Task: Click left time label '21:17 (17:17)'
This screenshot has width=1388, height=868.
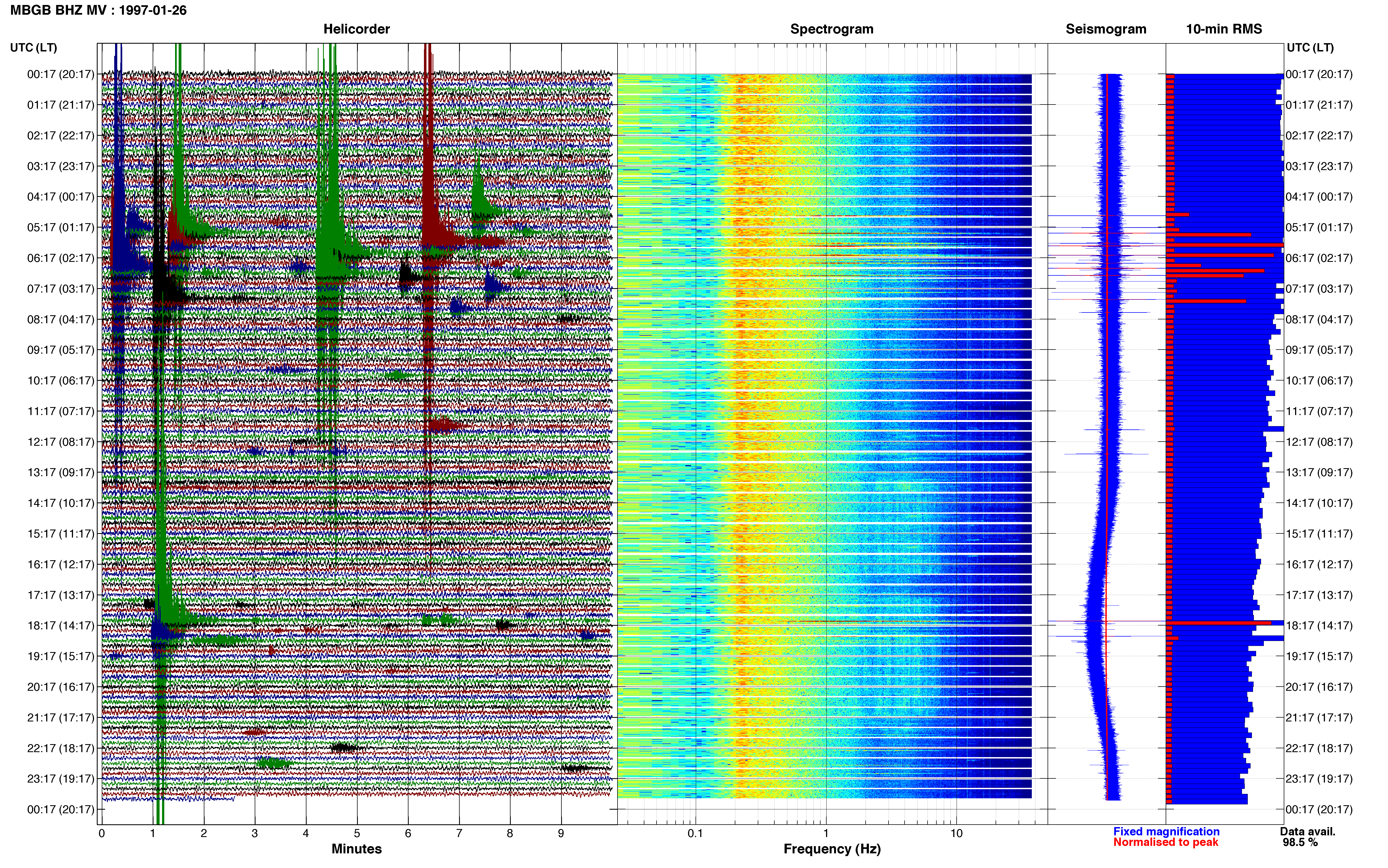Action: click(x=61, y=718)
